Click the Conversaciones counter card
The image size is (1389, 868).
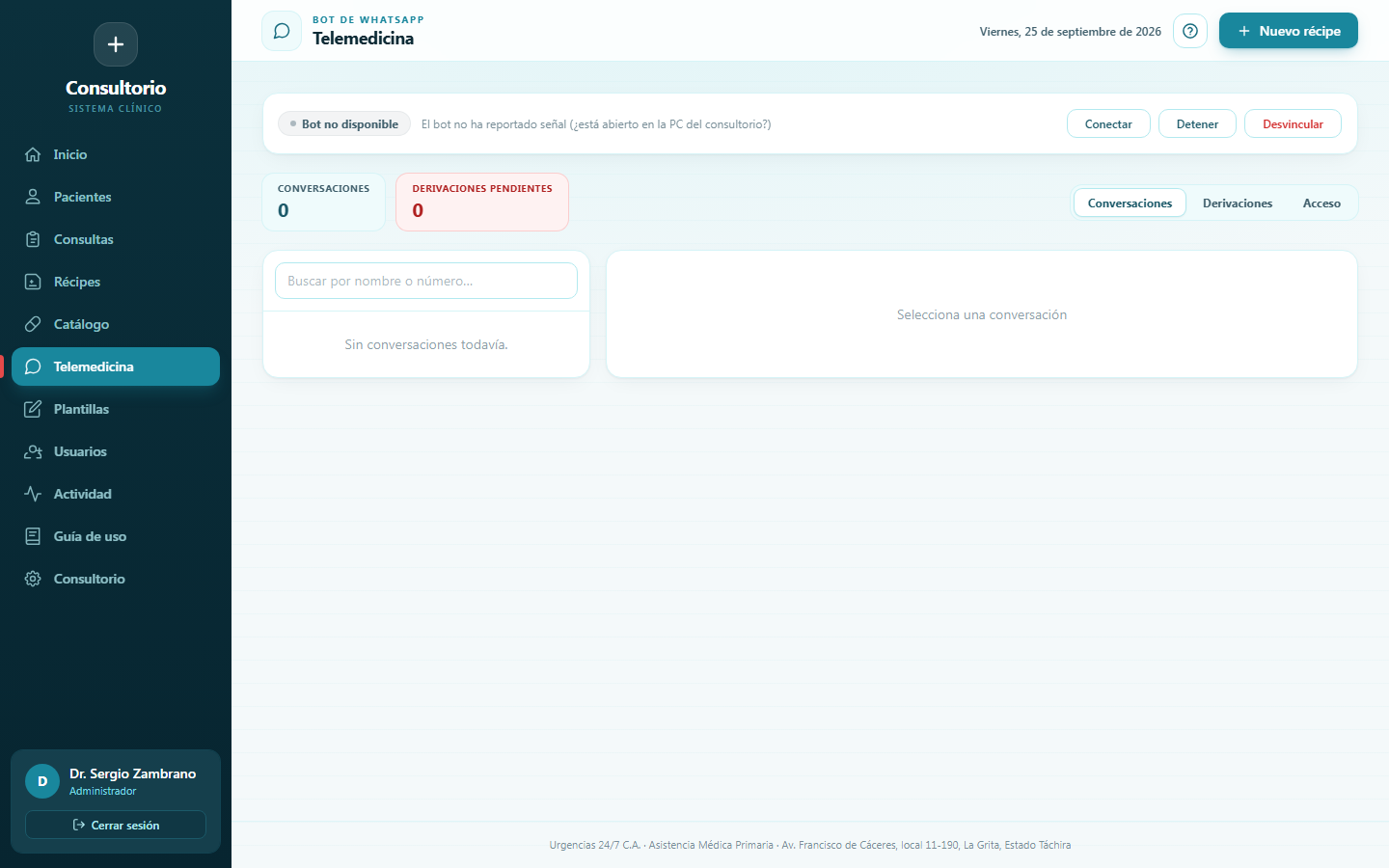point(324,202)
